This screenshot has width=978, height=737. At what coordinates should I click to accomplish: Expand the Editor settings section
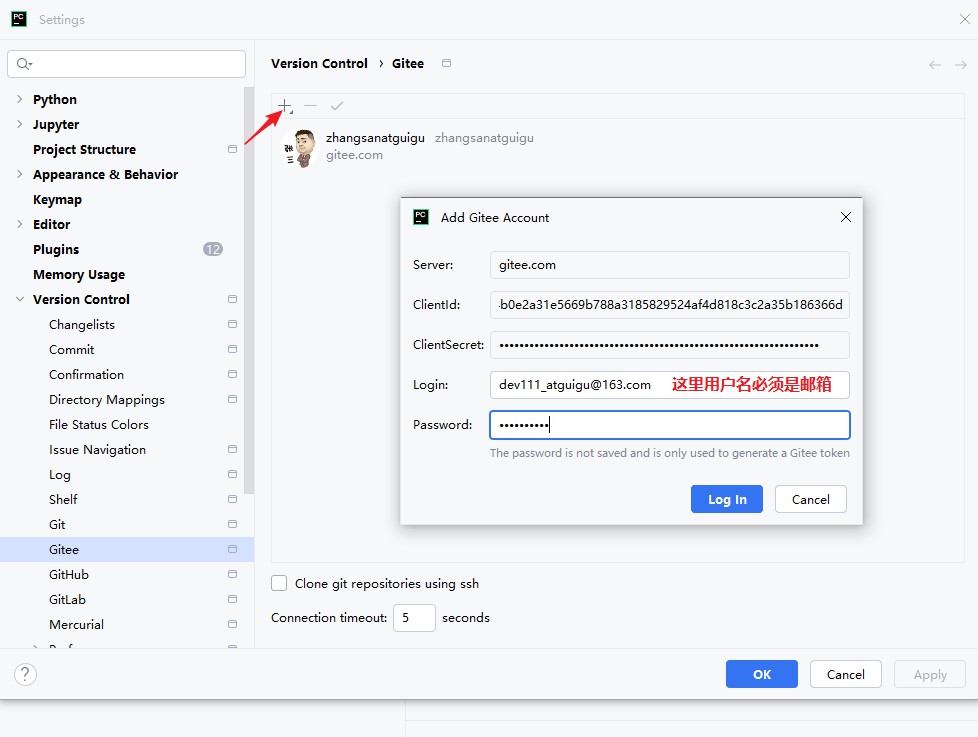pos(19,224)
